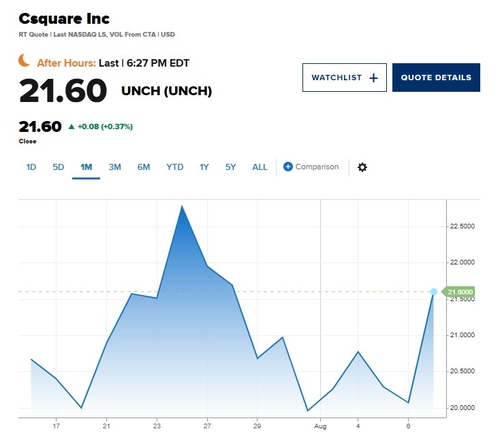Add Csquare Inc to Watchlist
The width and height of the screenshot is (500, 444).
coord(344,77)
